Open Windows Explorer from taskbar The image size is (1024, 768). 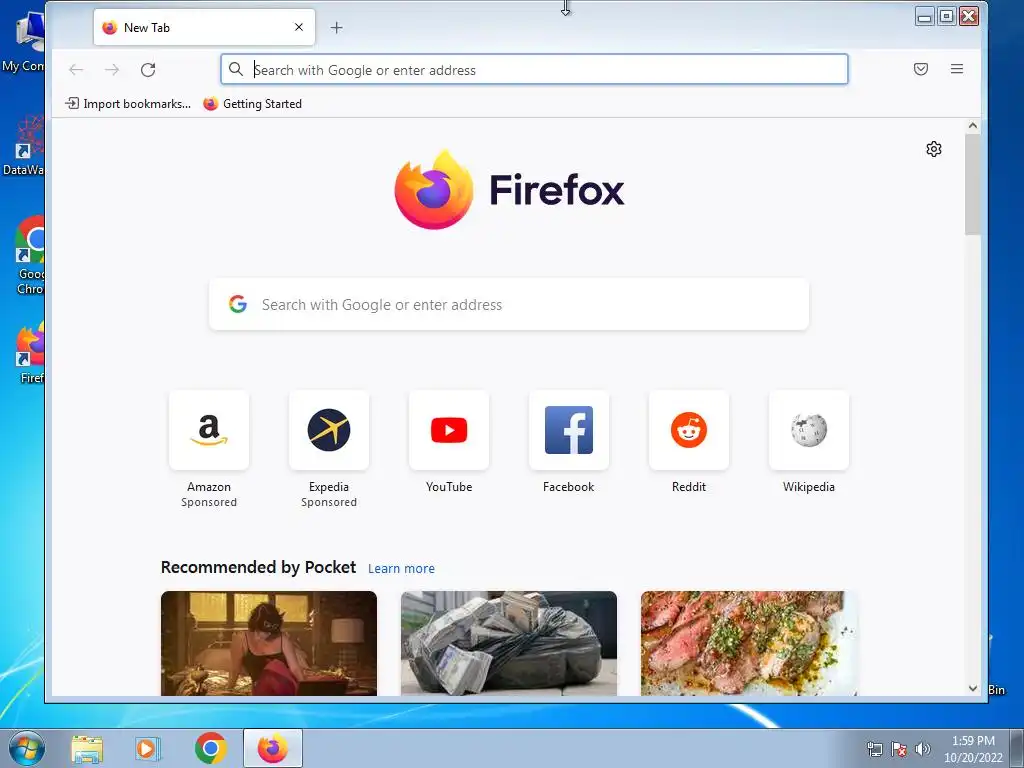pos(87,749)
